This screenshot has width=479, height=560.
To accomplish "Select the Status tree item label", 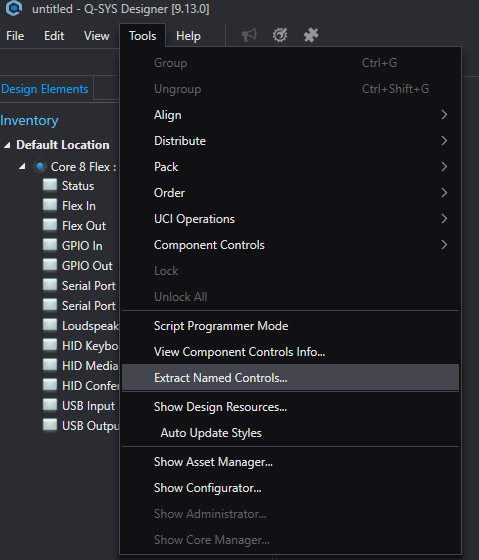I will coord(78,186).
